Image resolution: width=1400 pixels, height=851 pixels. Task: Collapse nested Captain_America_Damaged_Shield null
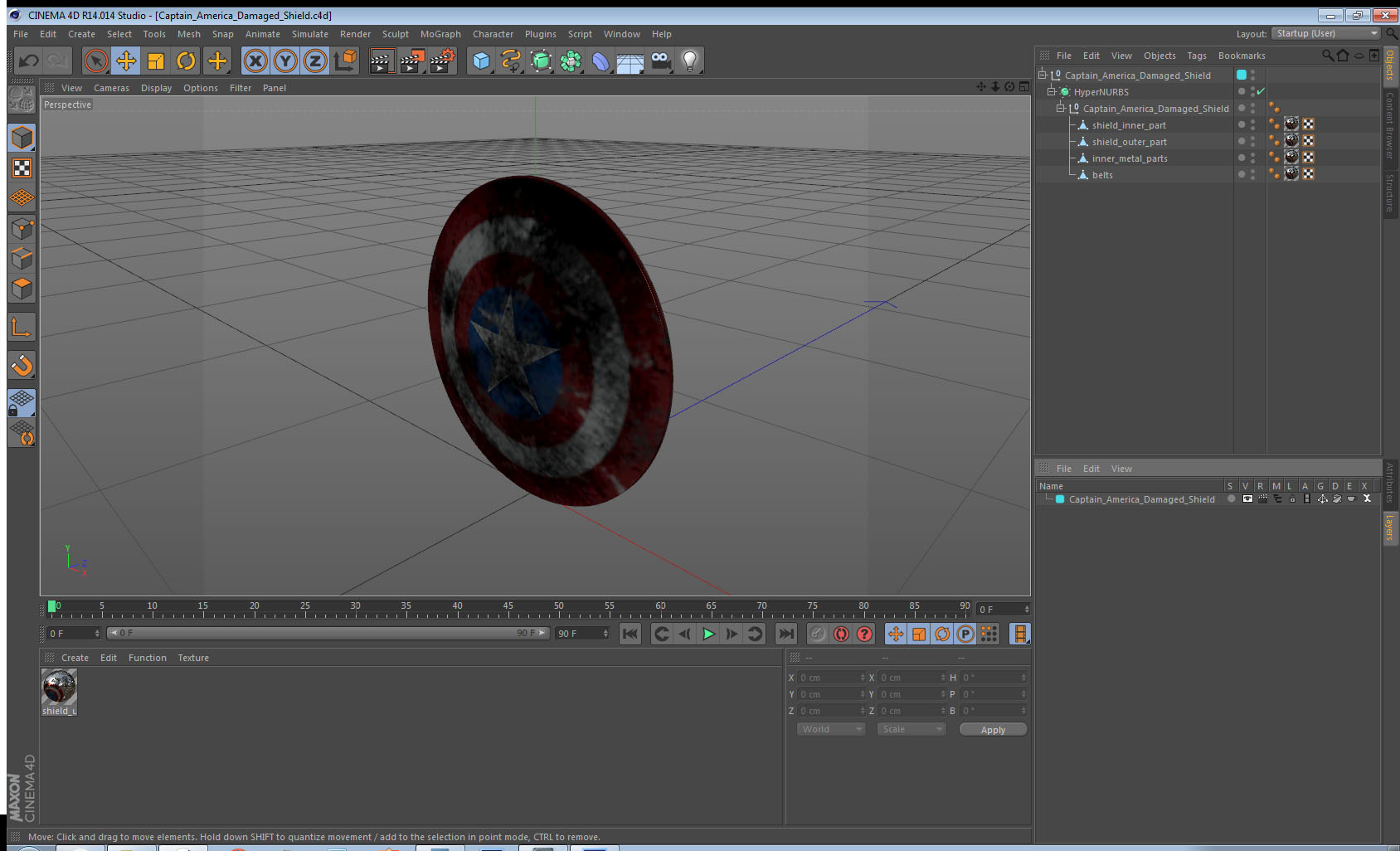[x=1060, y=108]
